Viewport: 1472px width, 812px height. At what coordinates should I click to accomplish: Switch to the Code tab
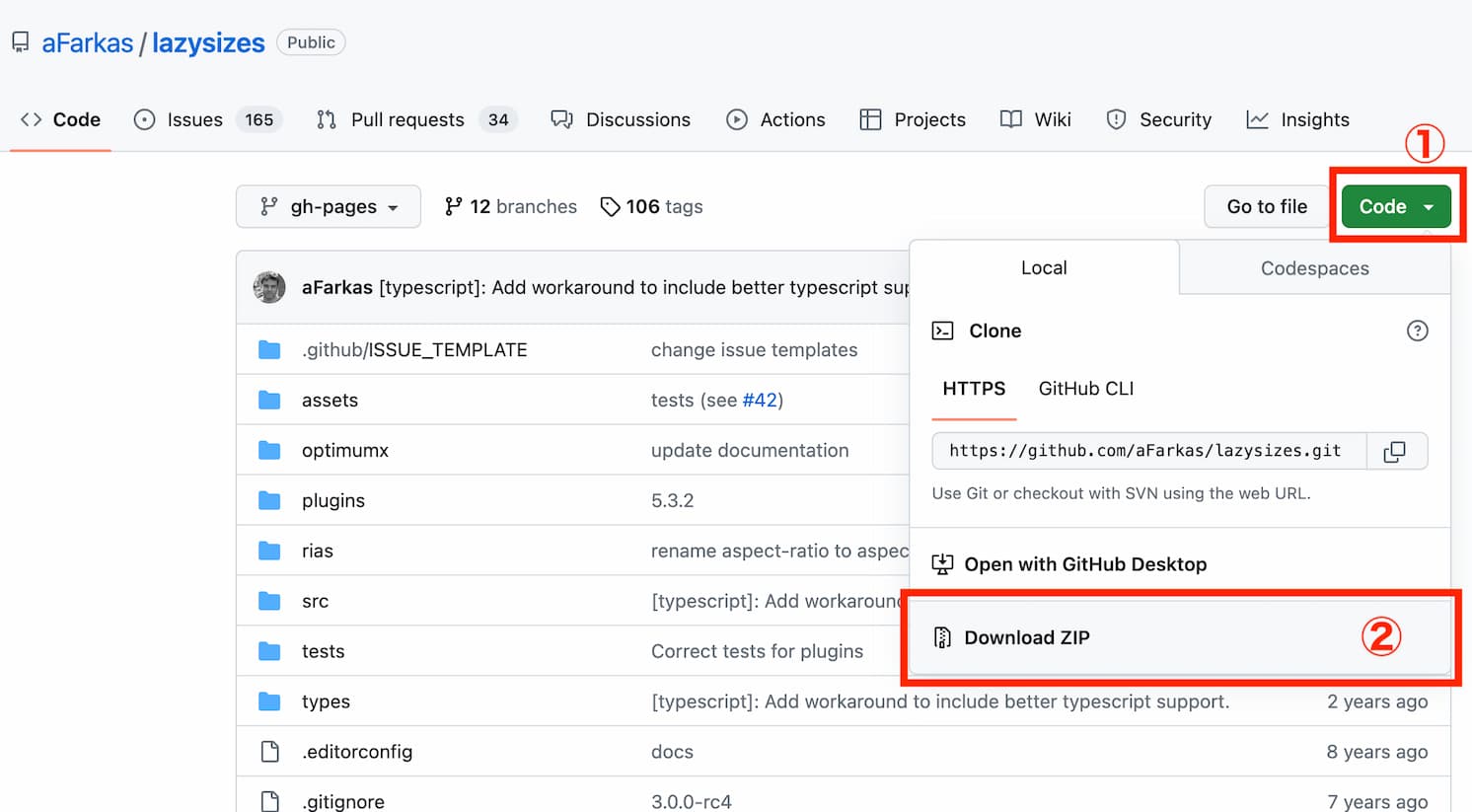(60, 119)
